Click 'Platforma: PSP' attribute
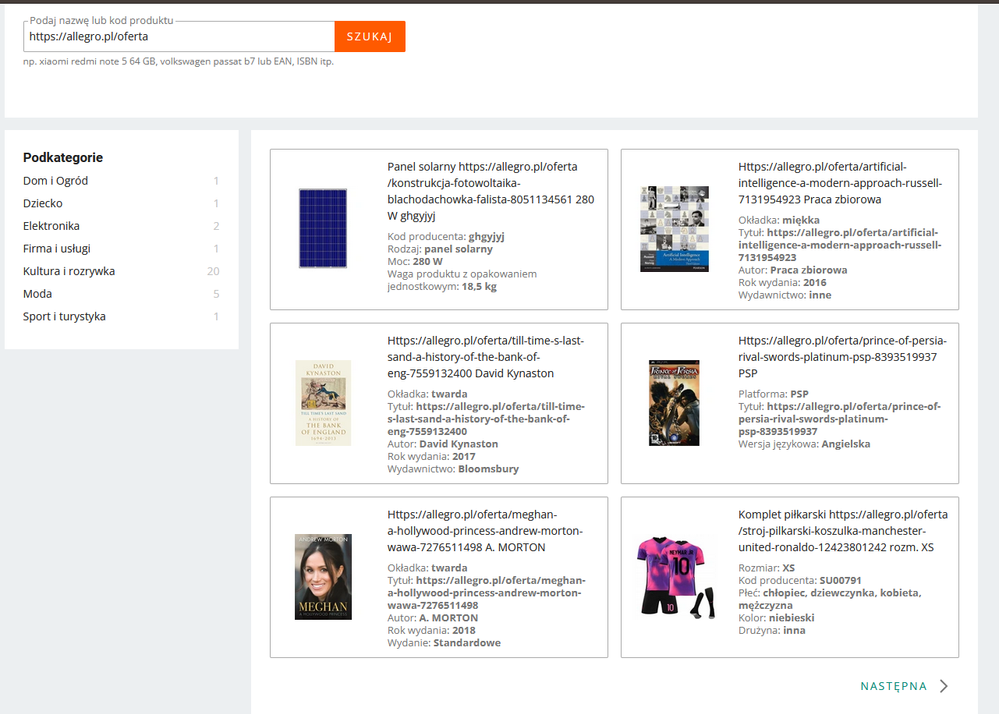The image size is (999, 714). (x=773, y=394)
